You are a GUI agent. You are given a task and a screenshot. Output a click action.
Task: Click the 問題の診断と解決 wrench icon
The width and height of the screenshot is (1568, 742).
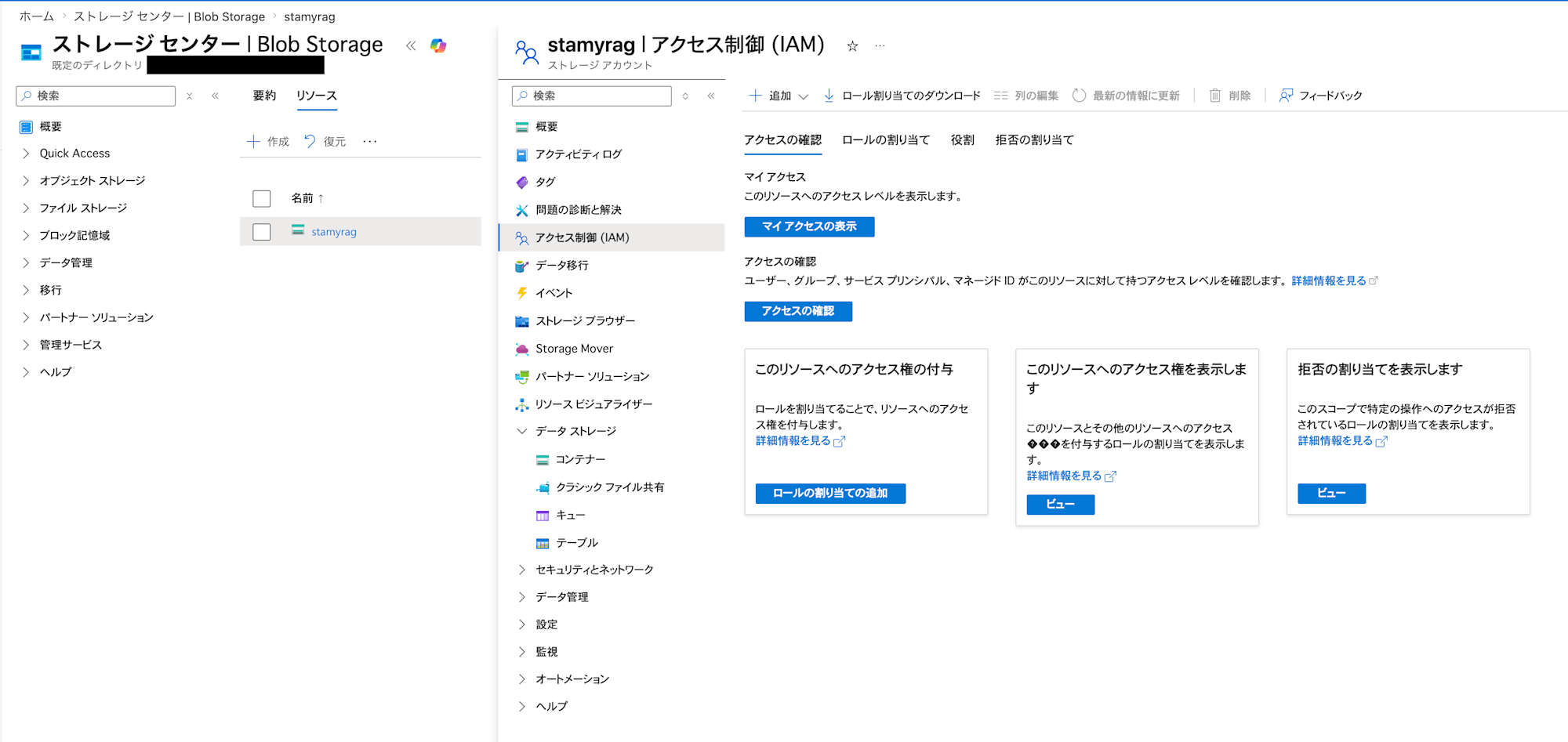(521, 210)
